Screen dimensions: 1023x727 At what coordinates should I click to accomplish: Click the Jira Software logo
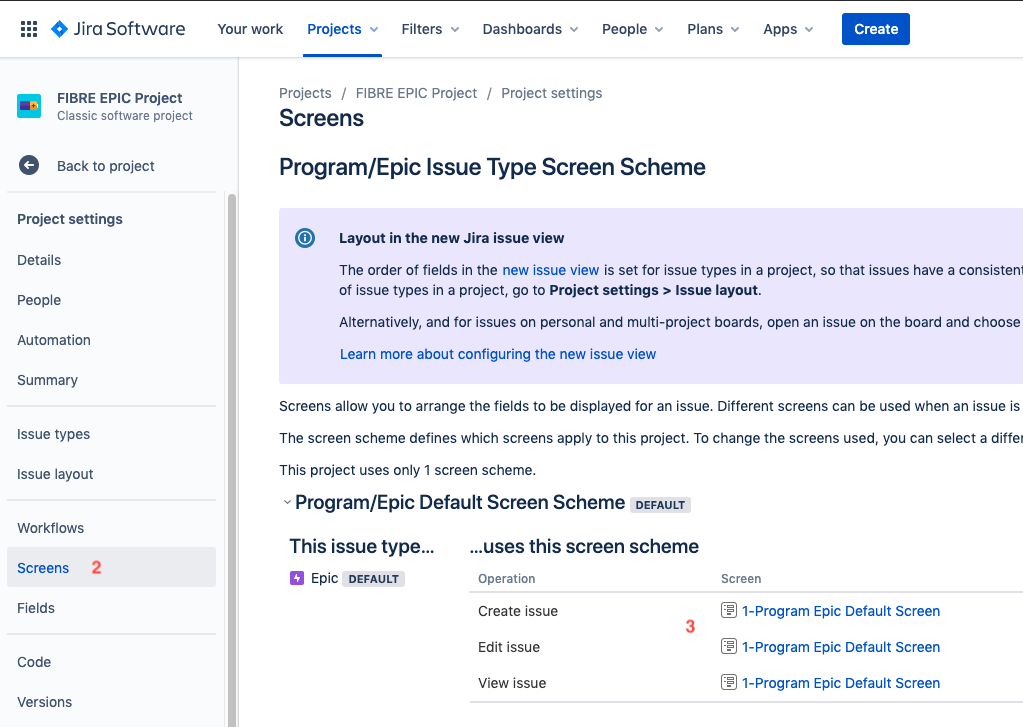[x=118, y=29]
